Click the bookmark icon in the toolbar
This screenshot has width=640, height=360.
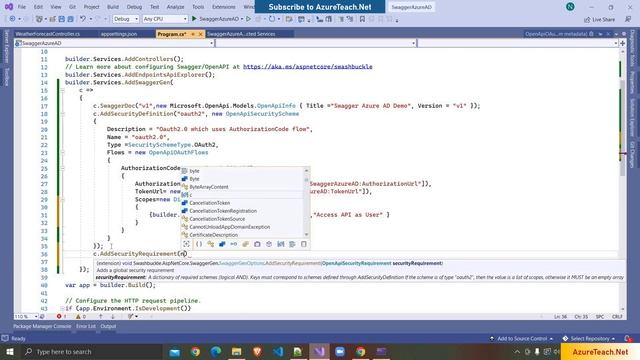362,19
